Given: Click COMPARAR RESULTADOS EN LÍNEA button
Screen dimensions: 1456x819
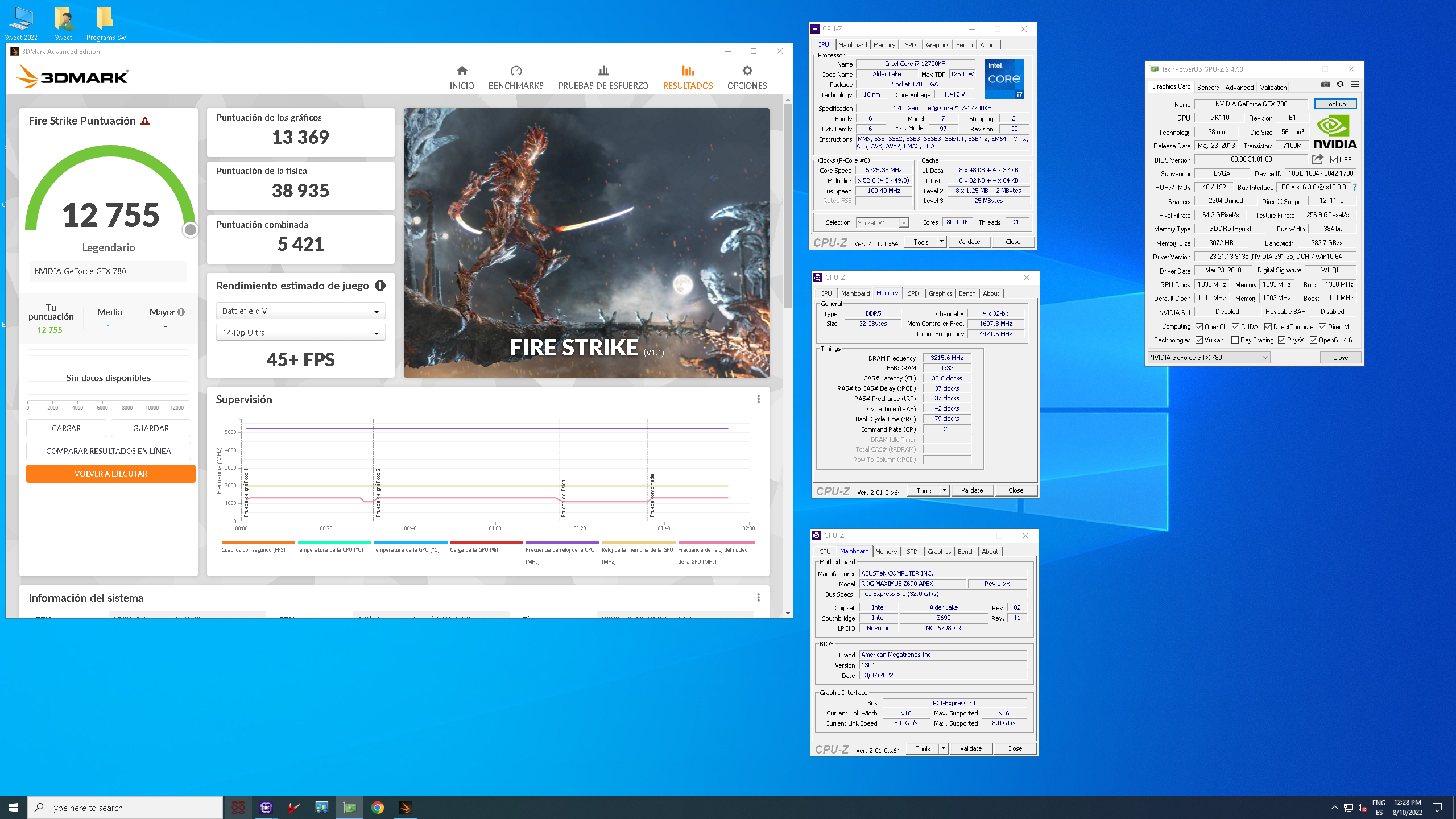Looking at the screenshot, I should pos(109,451).
